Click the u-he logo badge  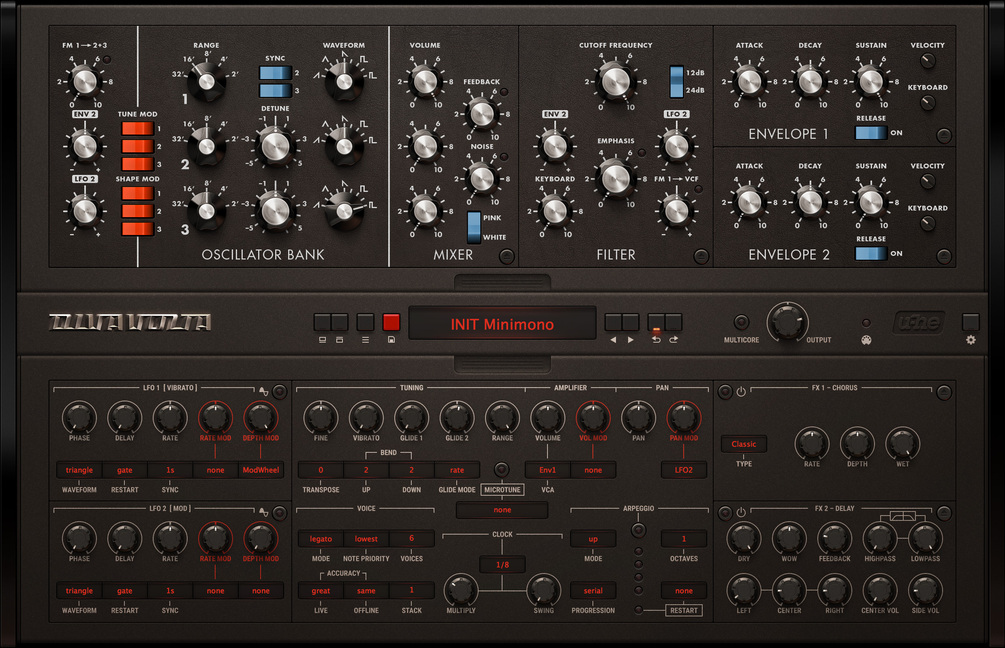coord(920,322)
